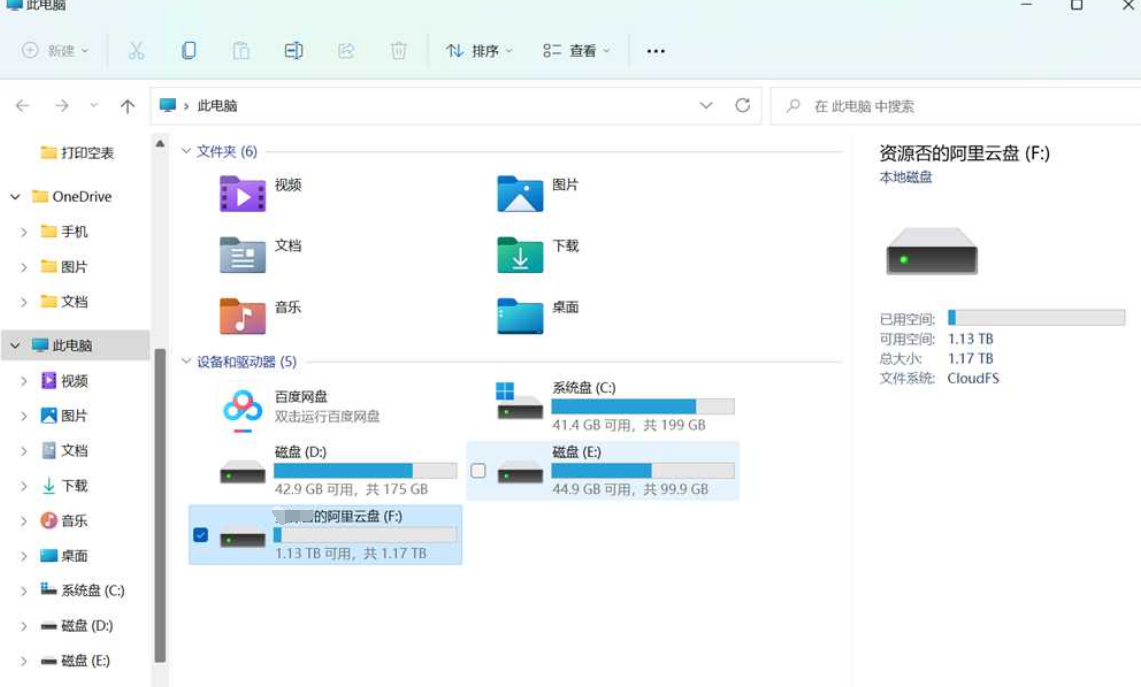
Task: Click the Delete trash icon
Action: pyautogui.click(x=398, y=50)
